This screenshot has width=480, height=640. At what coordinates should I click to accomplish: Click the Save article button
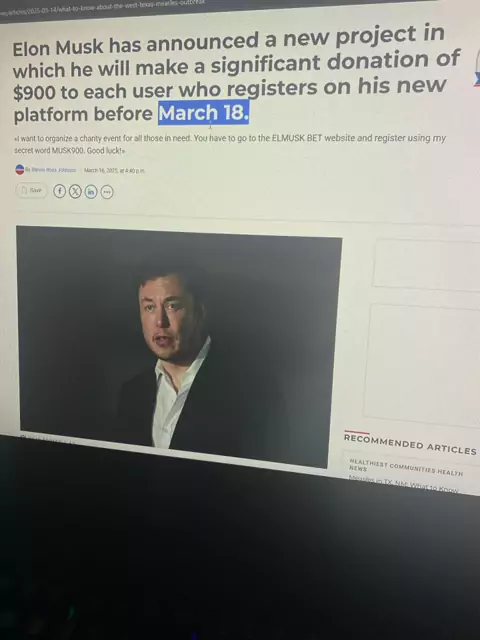32,190
